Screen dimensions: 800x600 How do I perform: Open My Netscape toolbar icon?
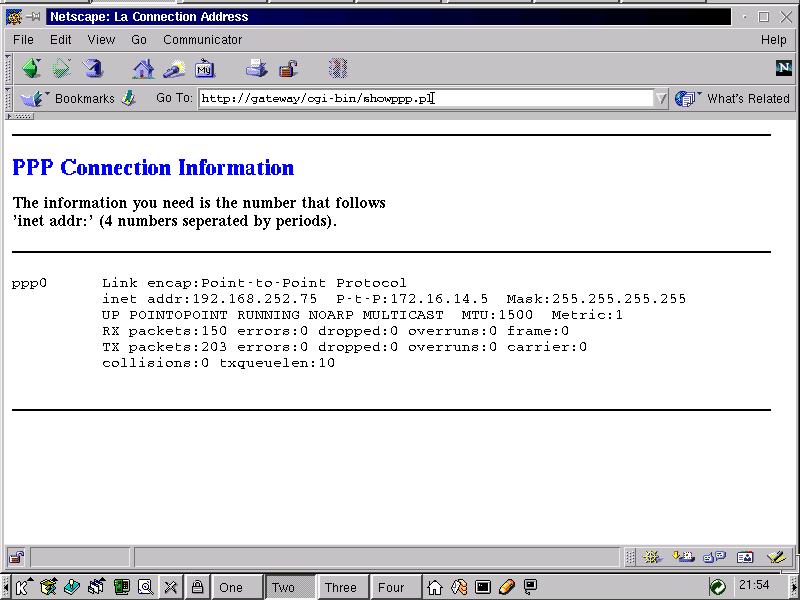pyautogui.click(x=205, y=68)
